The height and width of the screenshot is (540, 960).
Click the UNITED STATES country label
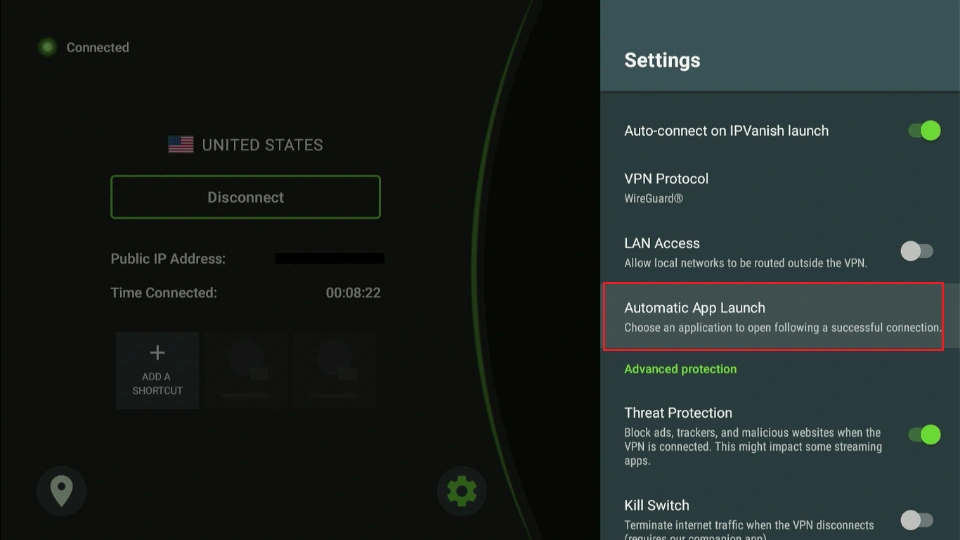262,145
